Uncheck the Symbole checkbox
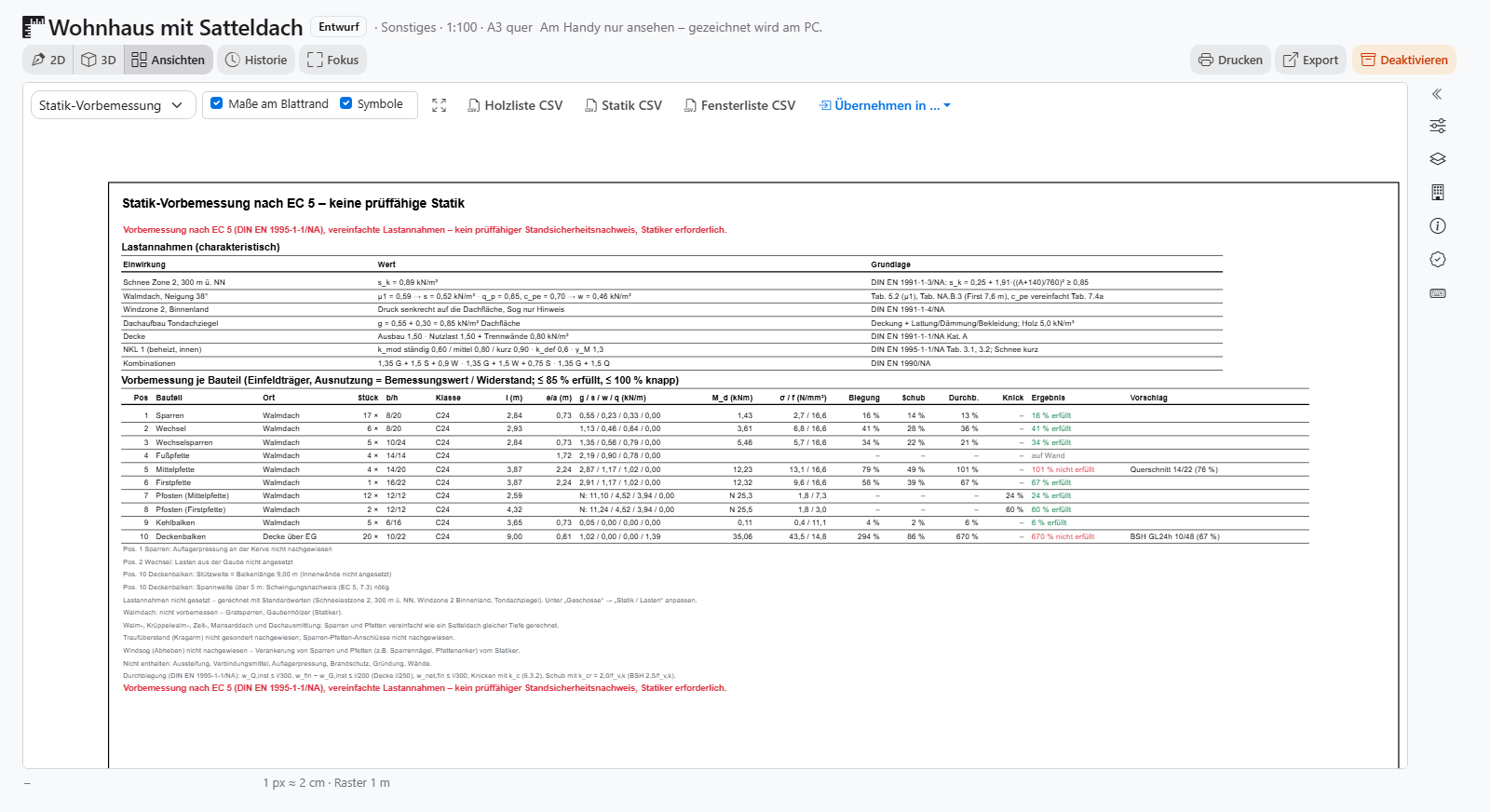Viewport: 1490px width, 812px height. 346,103
